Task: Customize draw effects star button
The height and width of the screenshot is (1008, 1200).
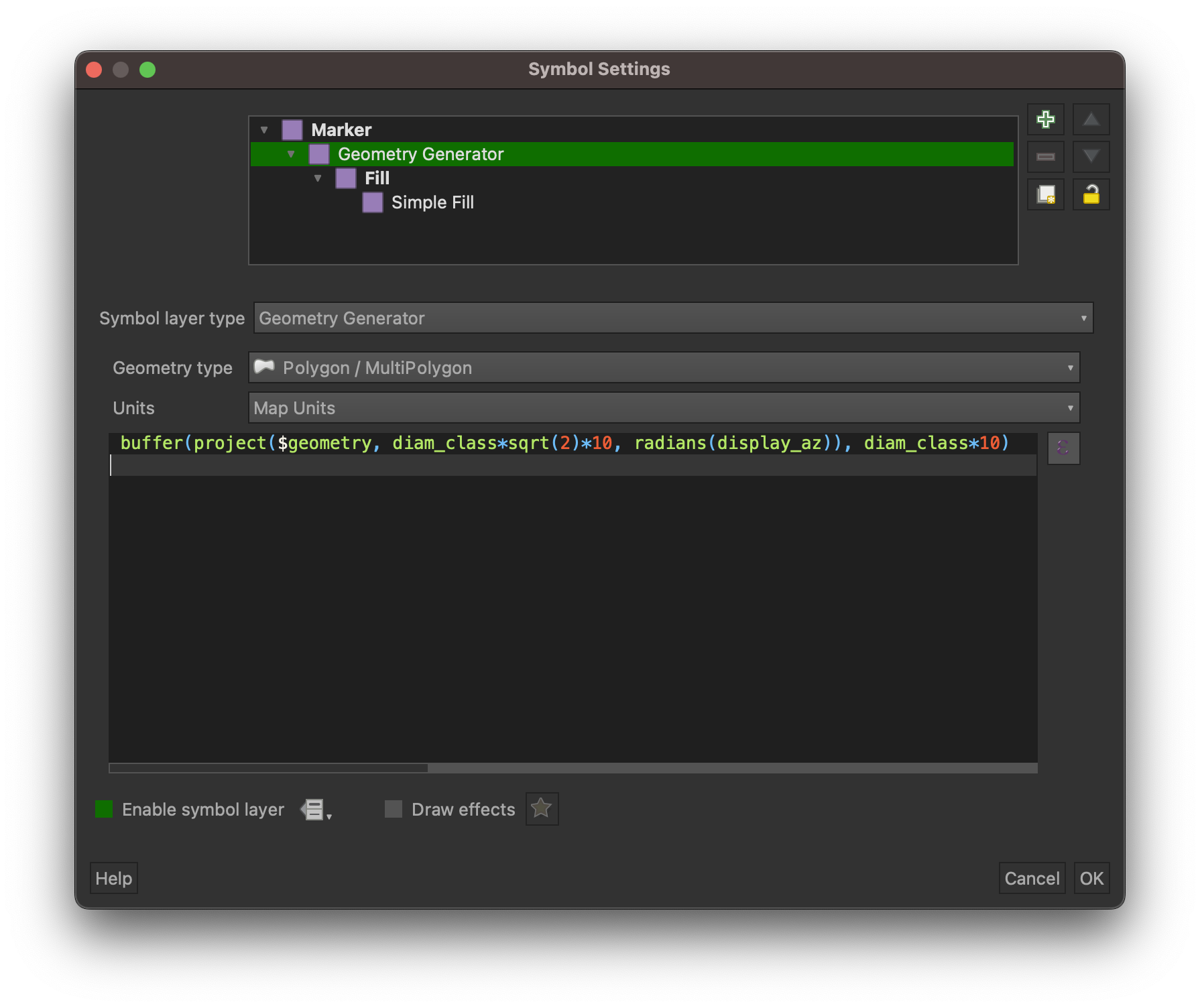Action: [x=542, y=809]
